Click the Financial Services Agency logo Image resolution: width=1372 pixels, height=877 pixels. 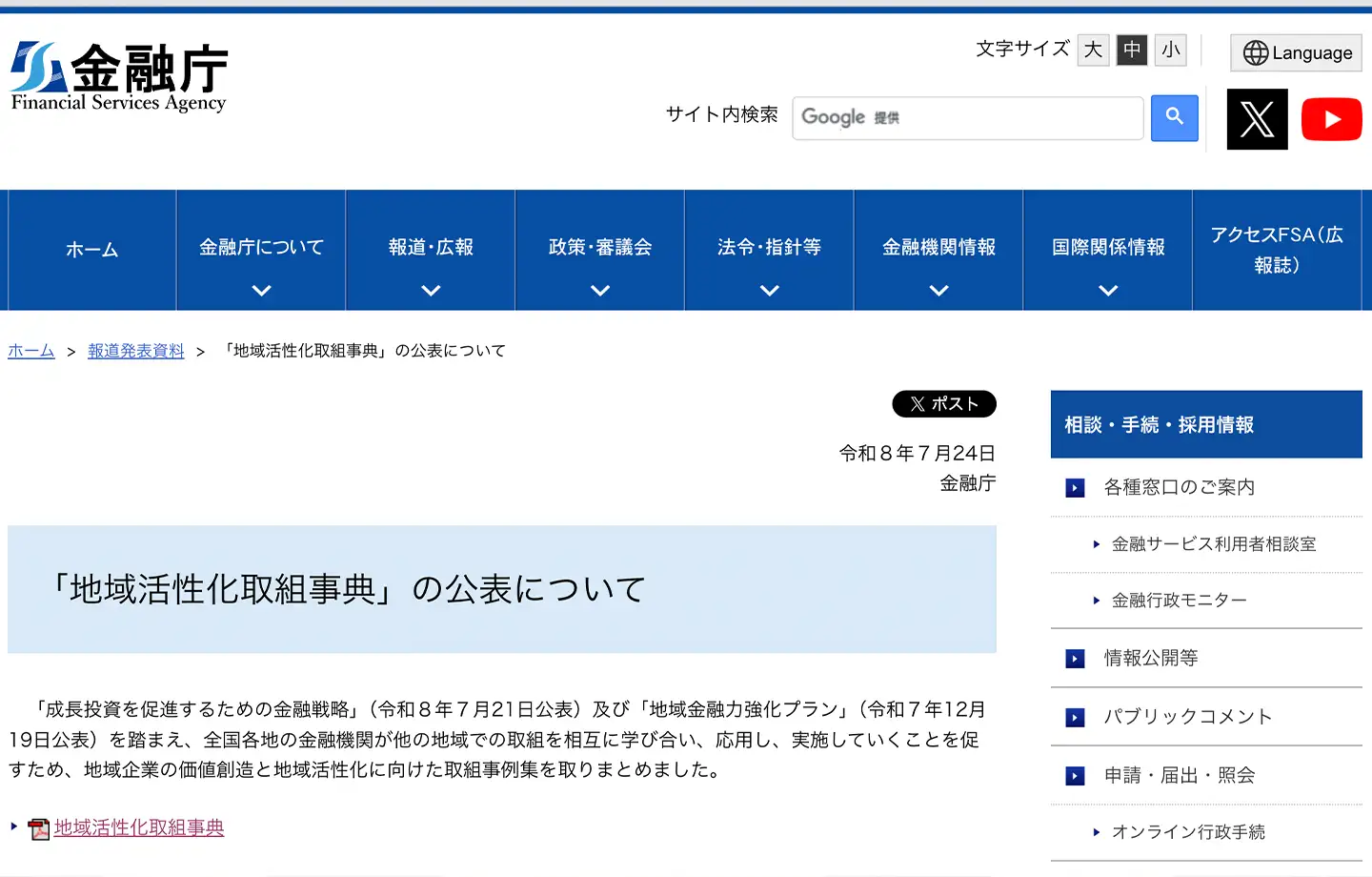click(119, 78)
